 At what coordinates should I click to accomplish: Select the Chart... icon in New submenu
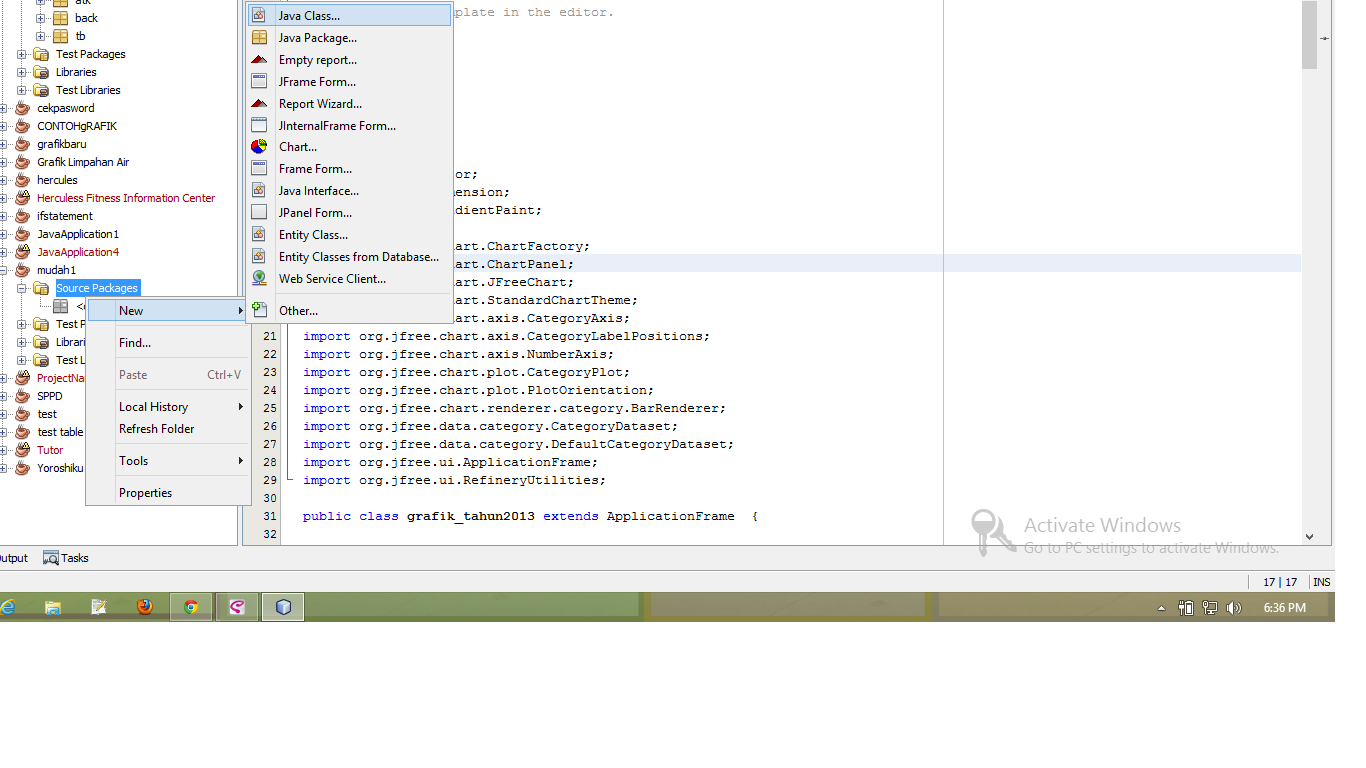point(258,147)
